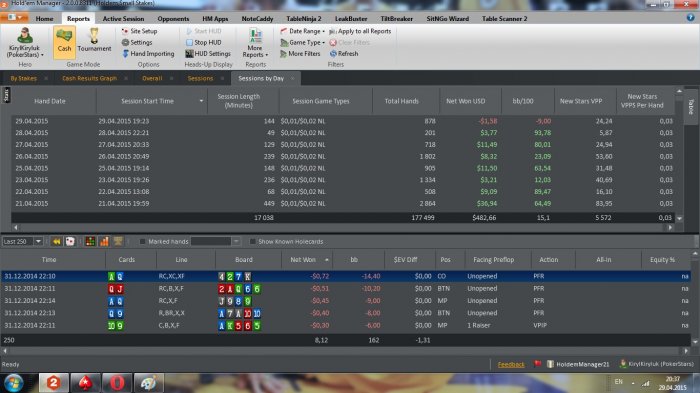700x393 pixels.
Task: Open PokerStars taskbar icon
Action: pyautogui.click(x=85, y=383)
